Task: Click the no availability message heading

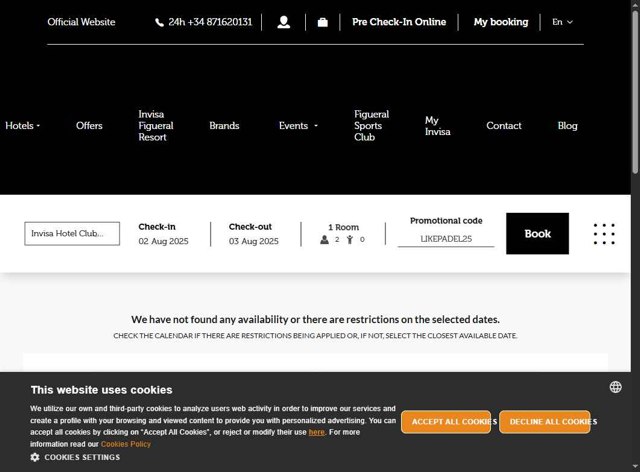Action: (315, 319)
